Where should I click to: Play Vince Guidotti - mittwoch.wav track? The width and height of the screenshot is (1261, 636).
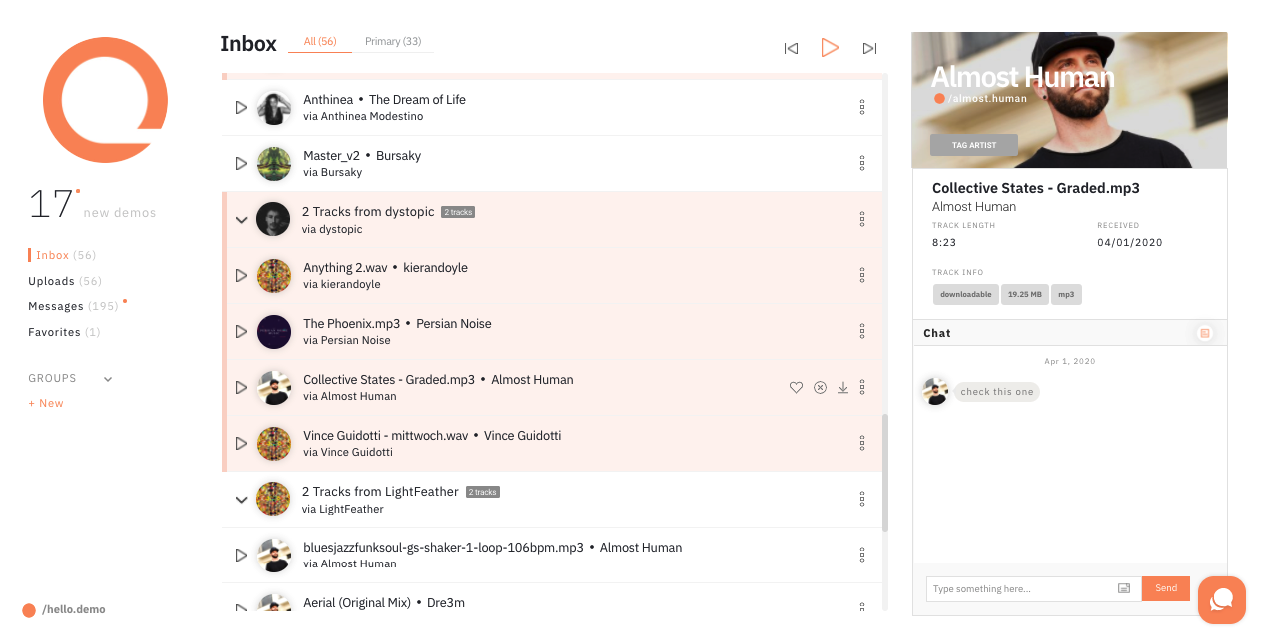click(241, 443)
